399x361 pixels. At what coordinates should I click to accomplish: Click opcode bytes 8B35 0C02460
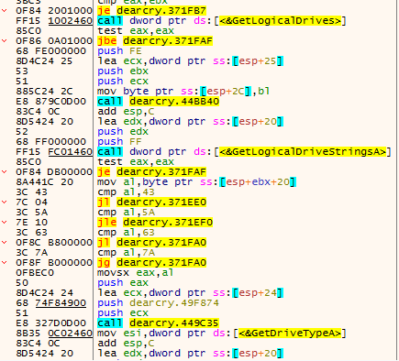(x=54, y=333)
